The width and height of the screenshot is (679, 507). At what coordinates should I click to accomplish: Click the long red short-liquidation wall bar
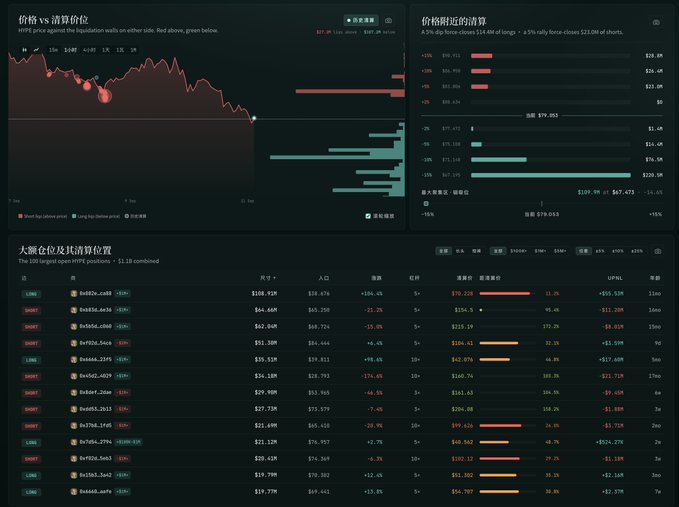350,91
